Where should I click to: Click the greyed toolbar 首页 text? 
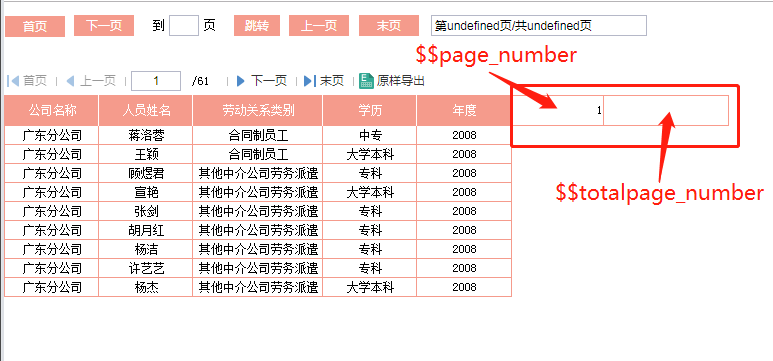pos(35,81)
